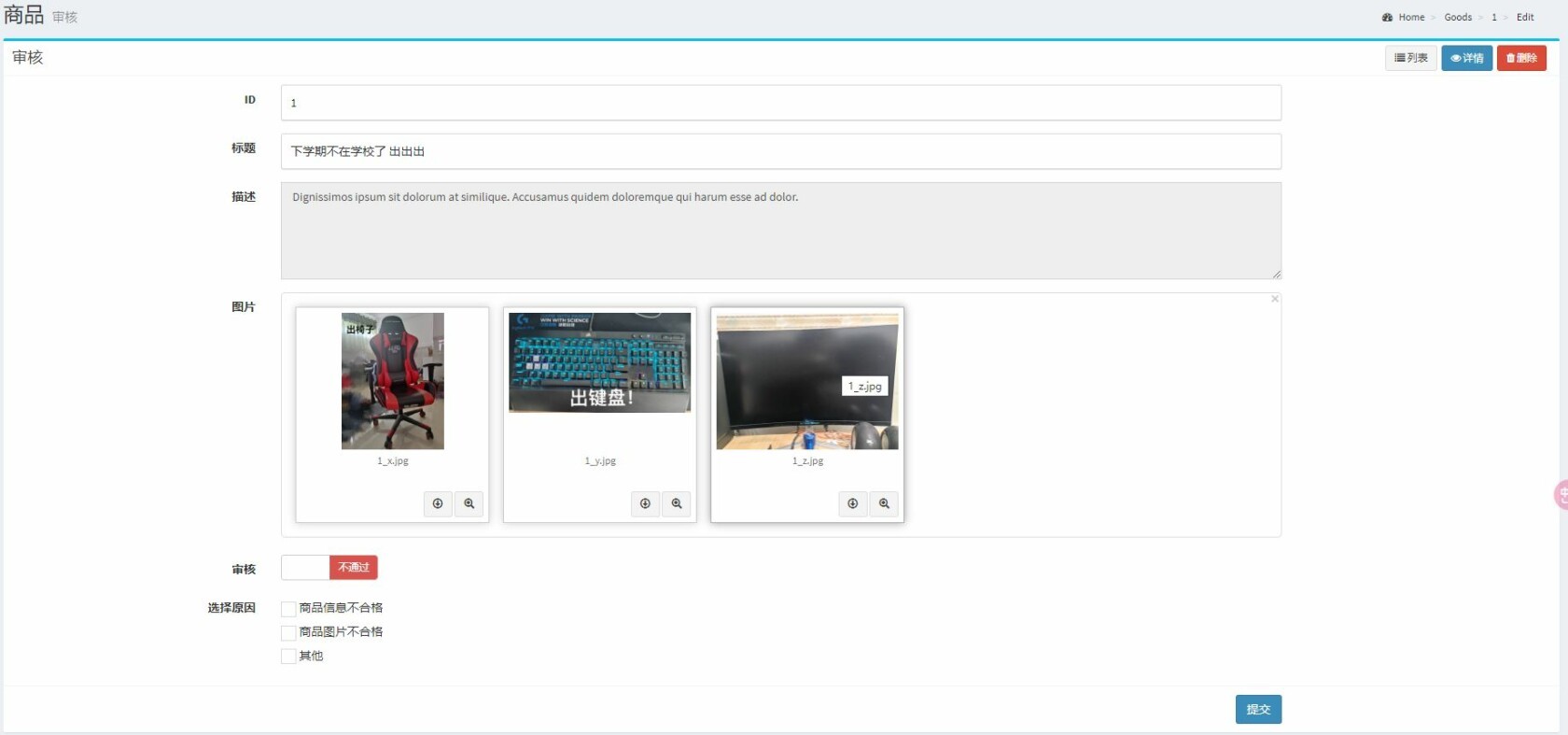This screenshot has height=735, width=1568.
Task: Click the zoom icon under 1_z.jpg
Action: coord(884,503)
